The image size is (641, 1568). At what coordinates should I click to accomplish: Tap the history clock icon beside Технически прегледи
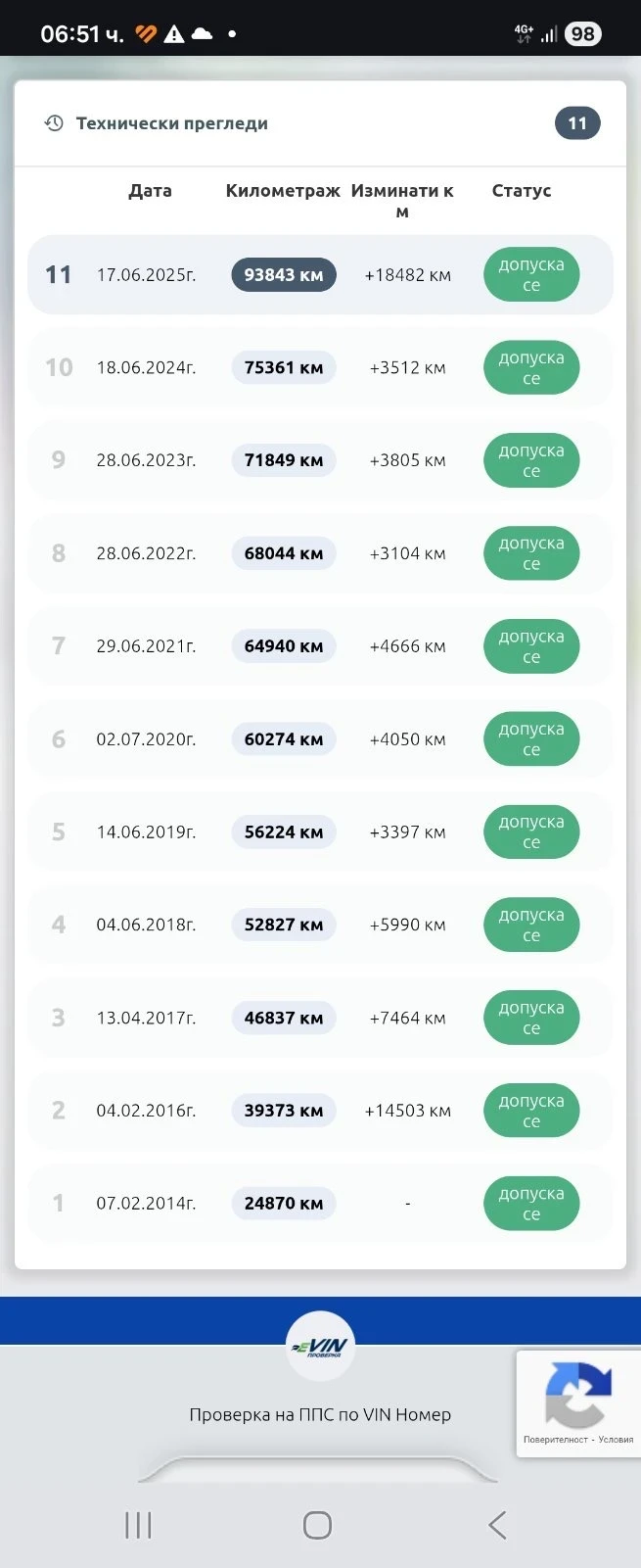55,123
